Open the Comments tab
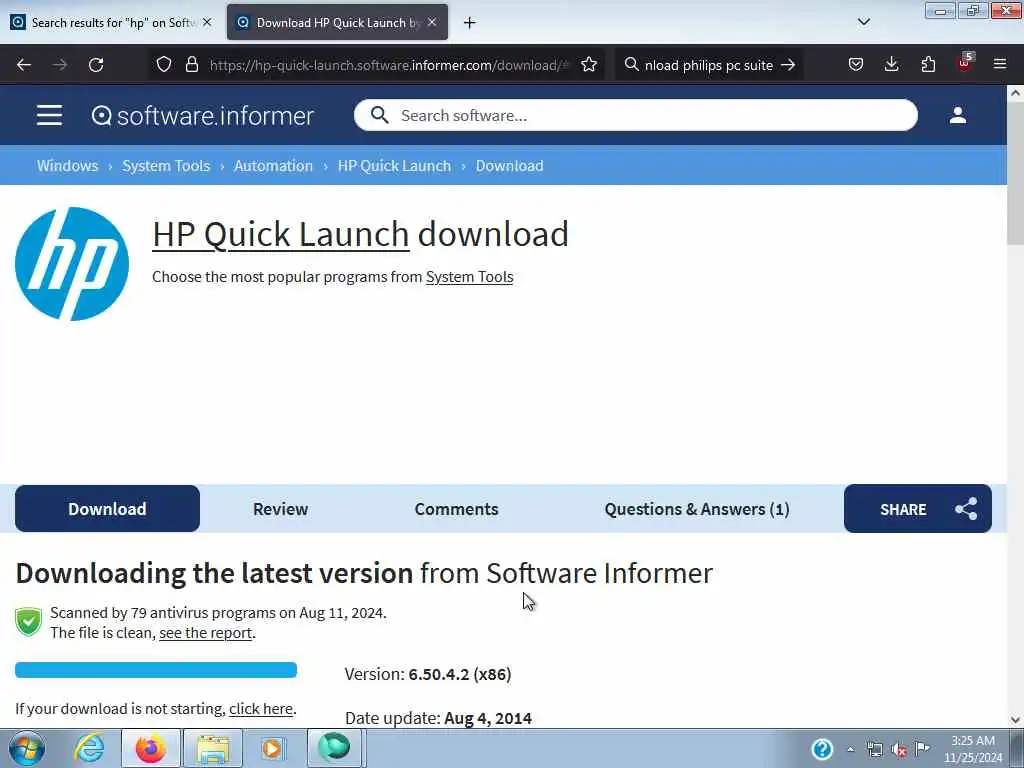Screen dimensions: 1024x768 [456, 509]
